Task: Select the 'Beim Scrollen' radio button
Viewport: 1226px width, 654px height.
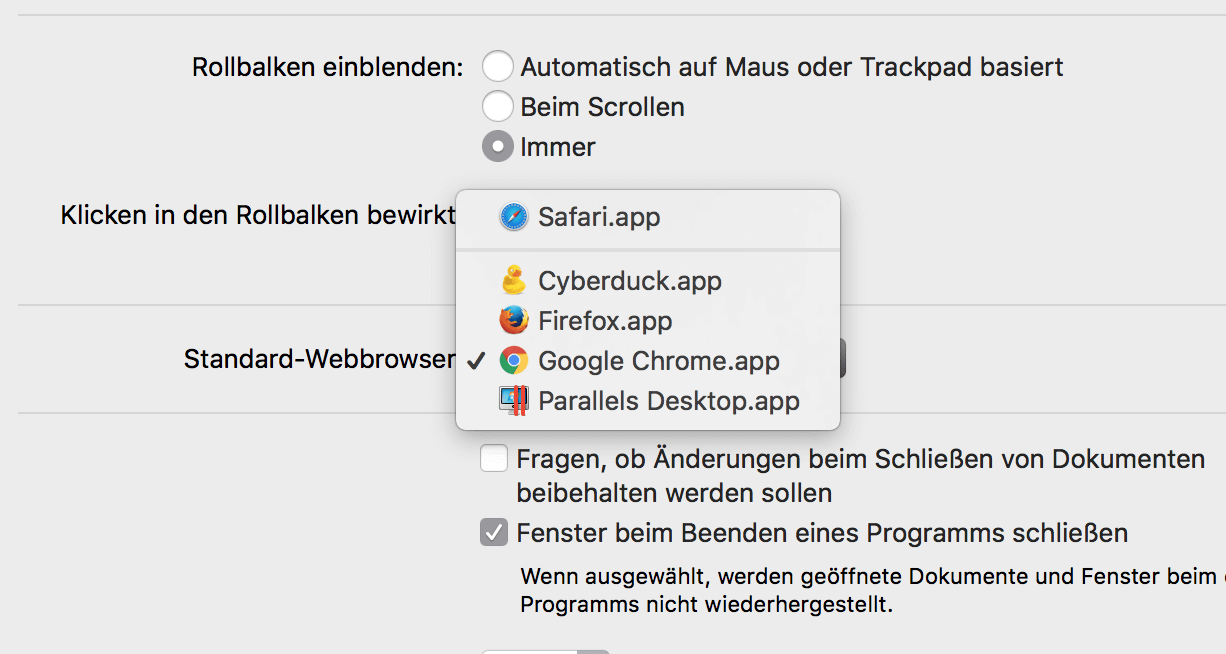Action: (498, 106)
